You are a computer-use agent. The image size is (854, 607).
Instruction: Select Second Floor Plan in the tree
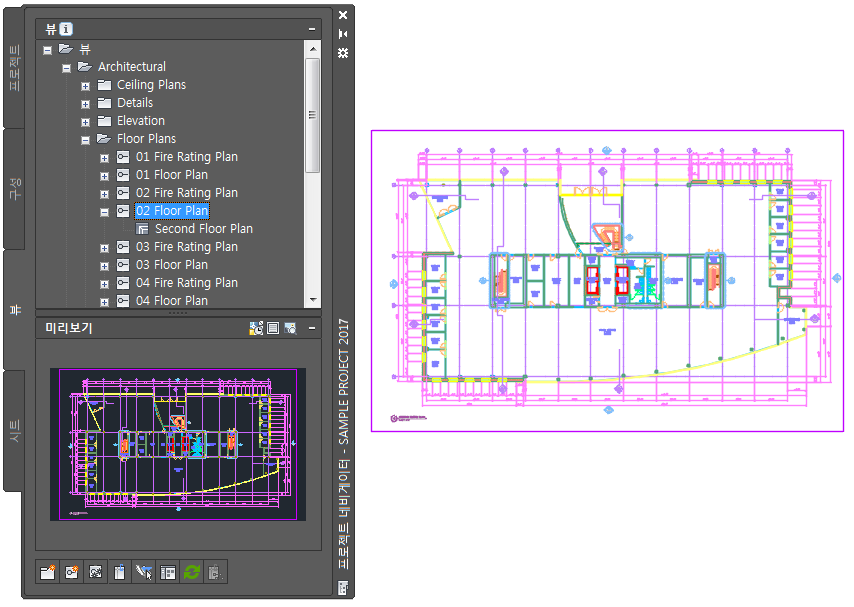click(x=204, y=229)
